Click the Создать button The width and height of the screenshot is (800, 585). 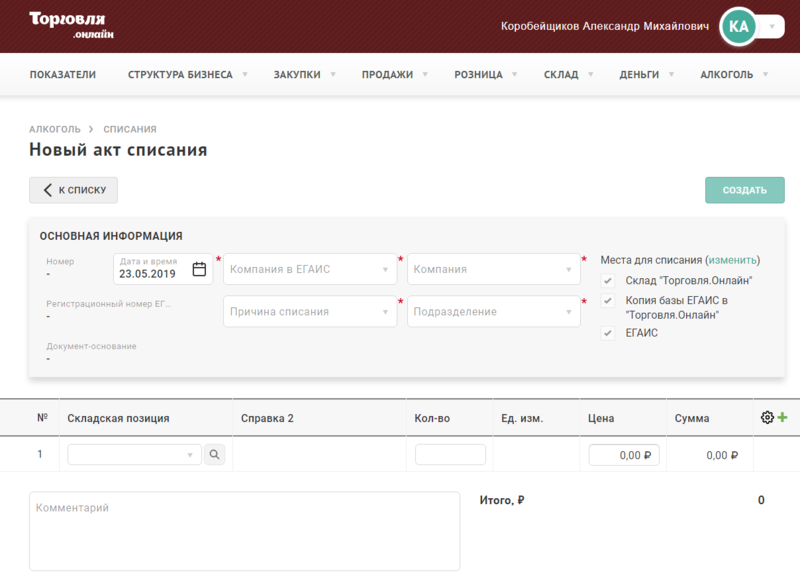click(x=744, y=190)
